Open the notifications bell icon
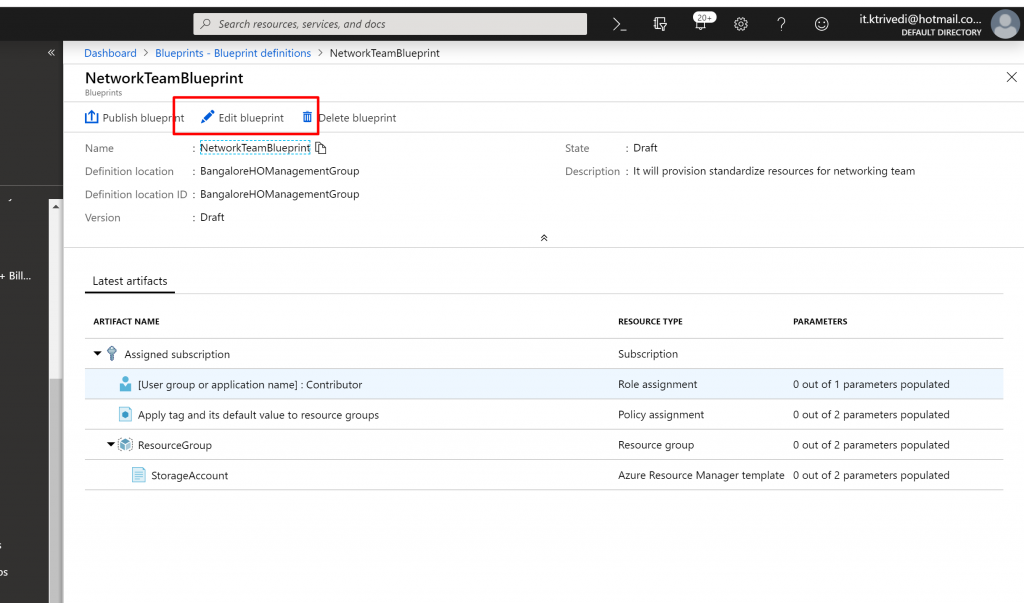 point(701,24)
